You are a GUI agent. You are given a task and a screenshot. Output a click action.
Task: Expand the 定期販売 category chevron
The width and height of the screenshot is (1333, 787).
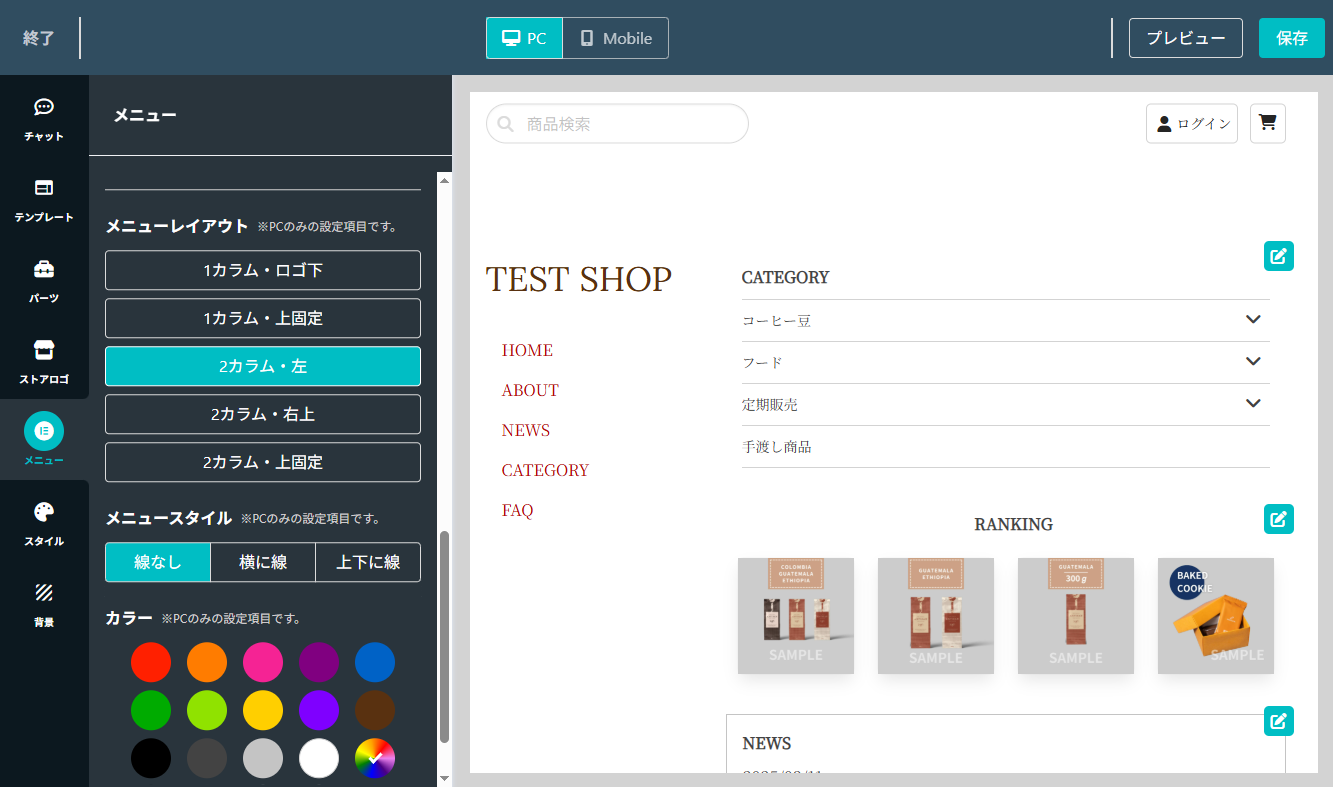point(1253,404)
